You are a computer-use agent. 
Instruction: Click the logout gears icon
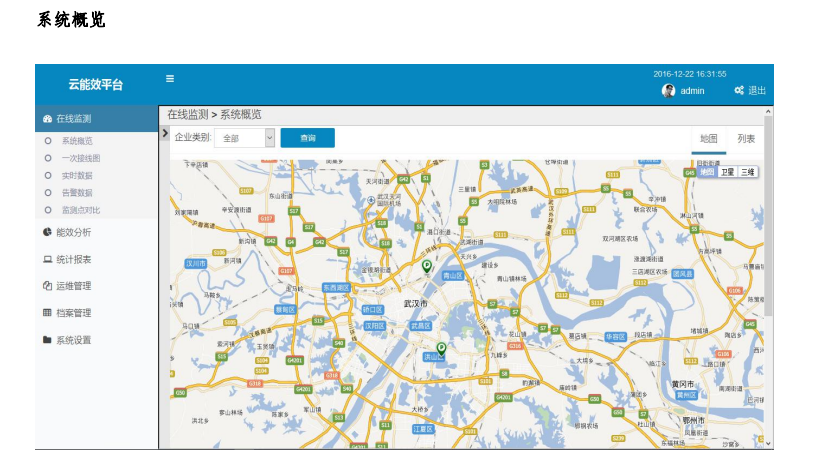739,90
